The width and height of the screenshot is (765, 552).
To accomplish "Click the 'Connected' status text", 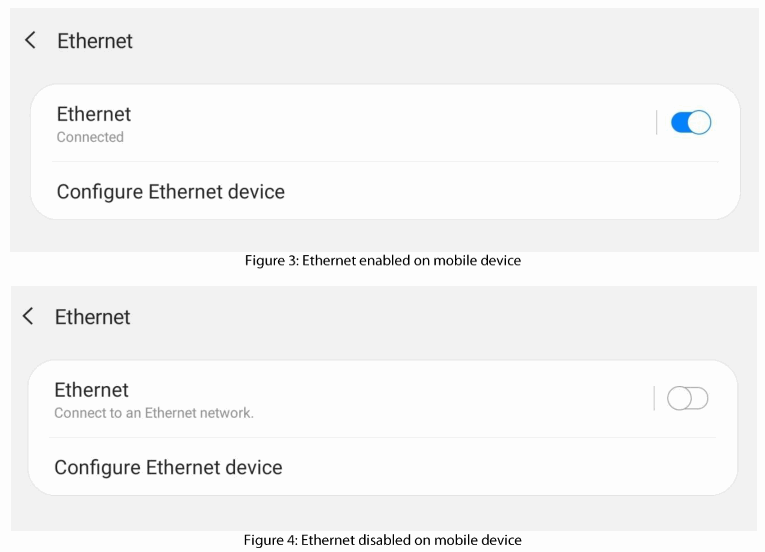I will pos(90,137).
